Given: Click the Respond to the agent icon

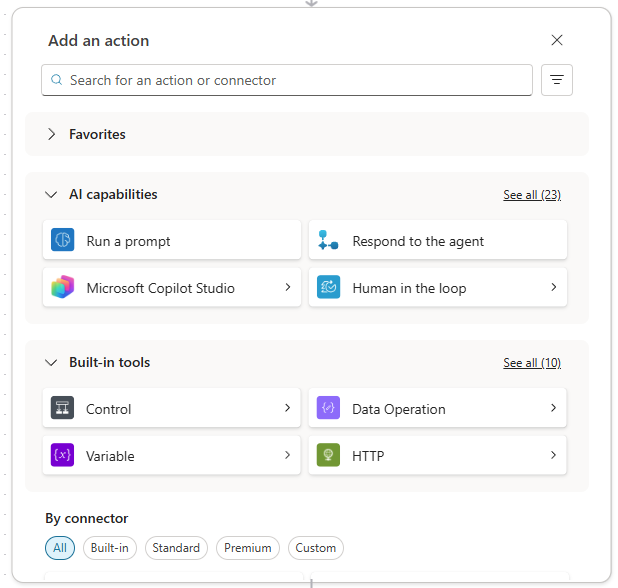Looking at the screenshot, I should [x=328, y=240].
